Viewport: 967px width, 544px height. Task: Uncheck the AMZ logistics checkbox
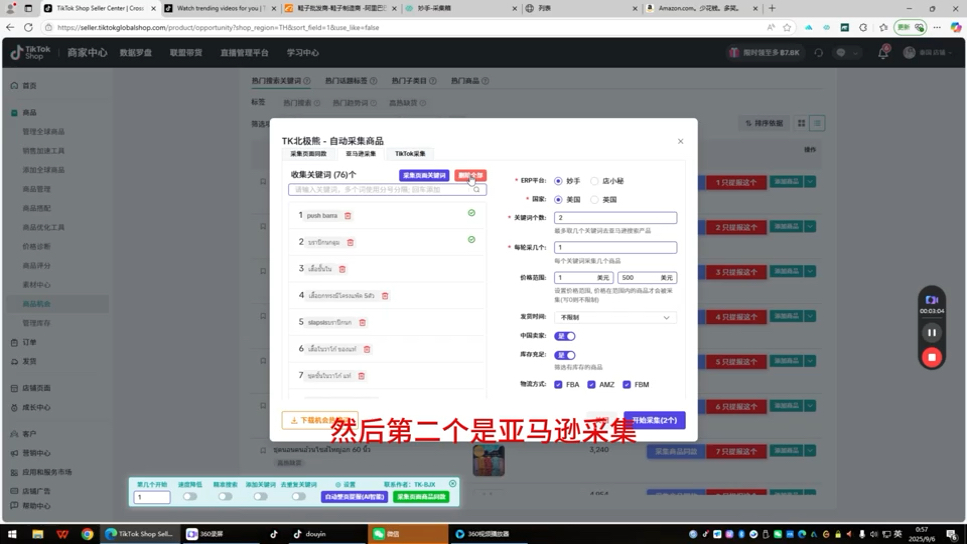591,385
